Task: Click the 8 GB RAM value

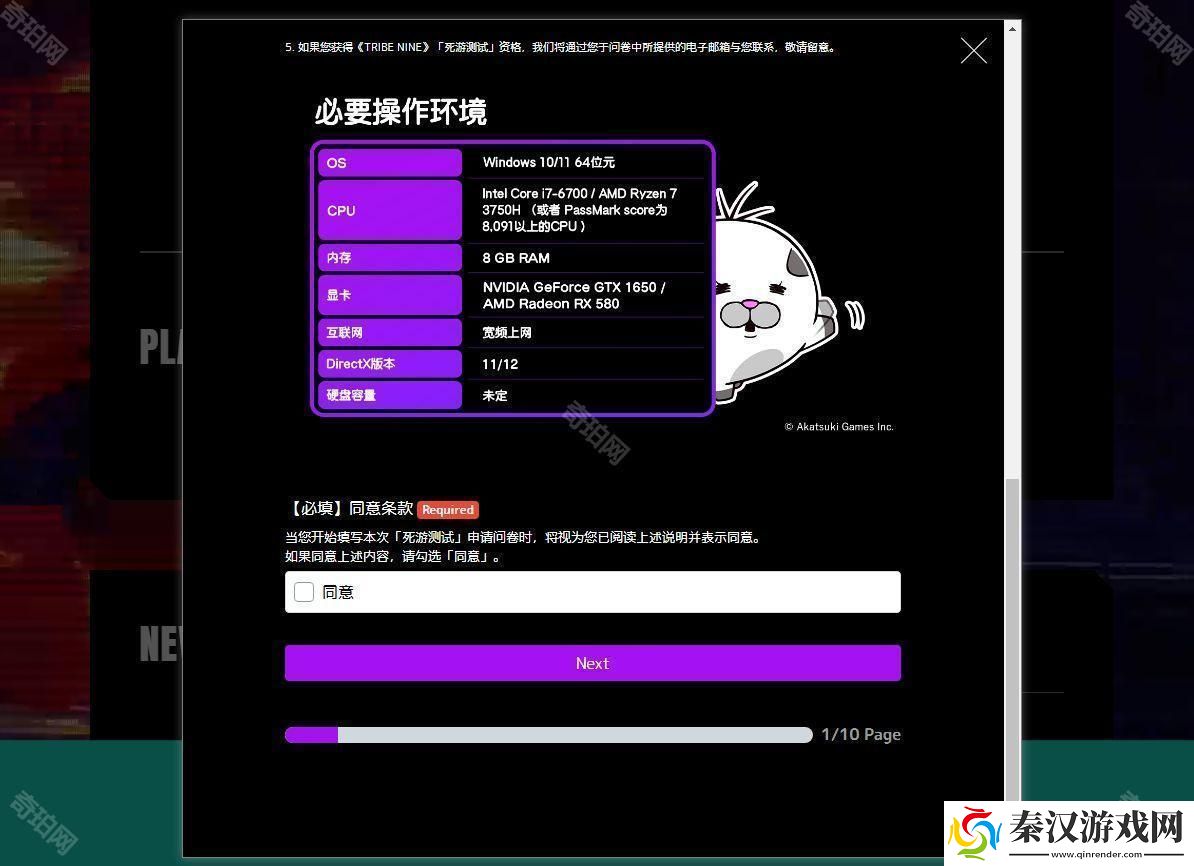Action: tap(516, 258)
